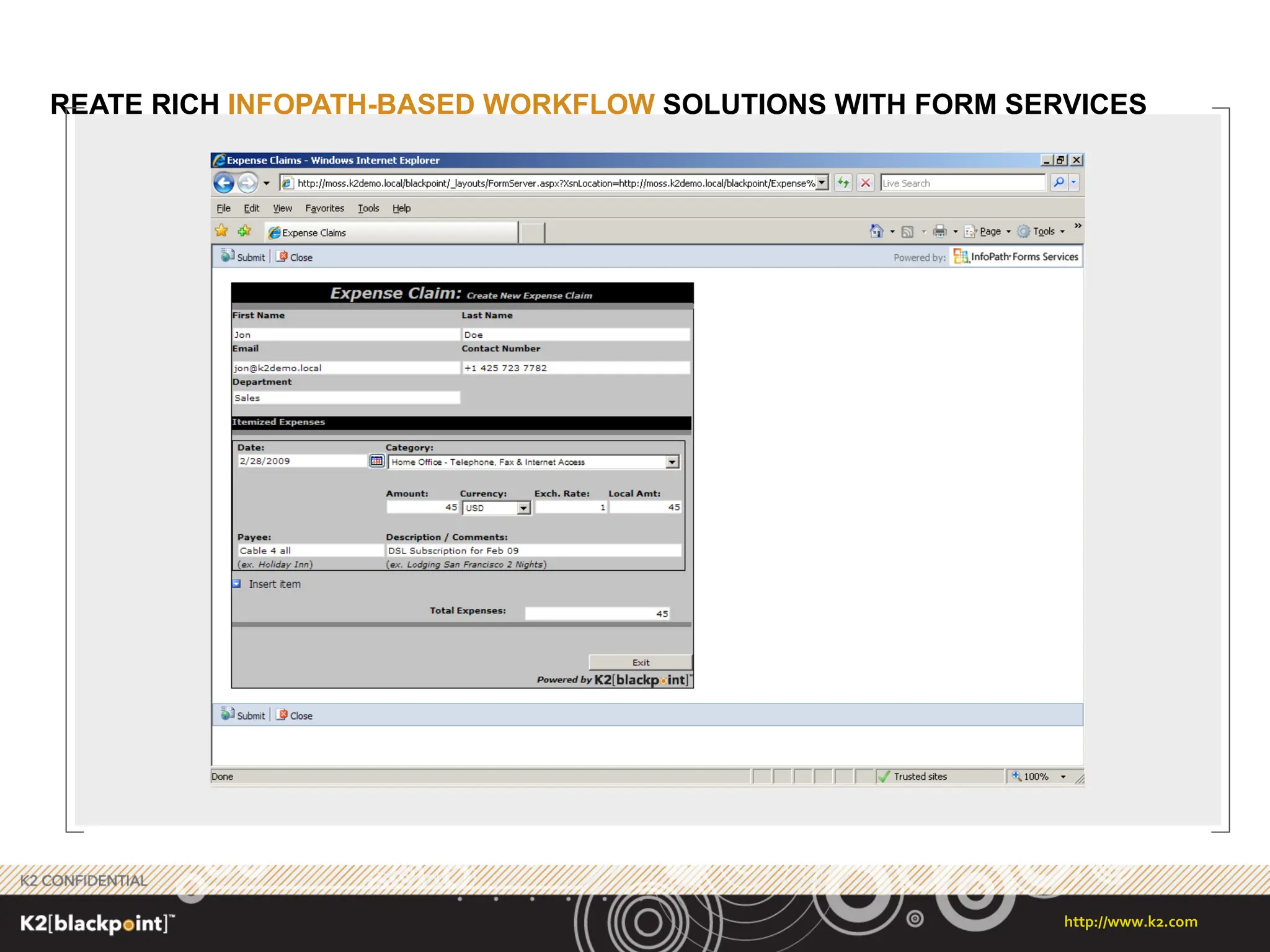Edit the Last Name field containing Doe
This screenshot has height=952, width=1270.
(576, 335)
